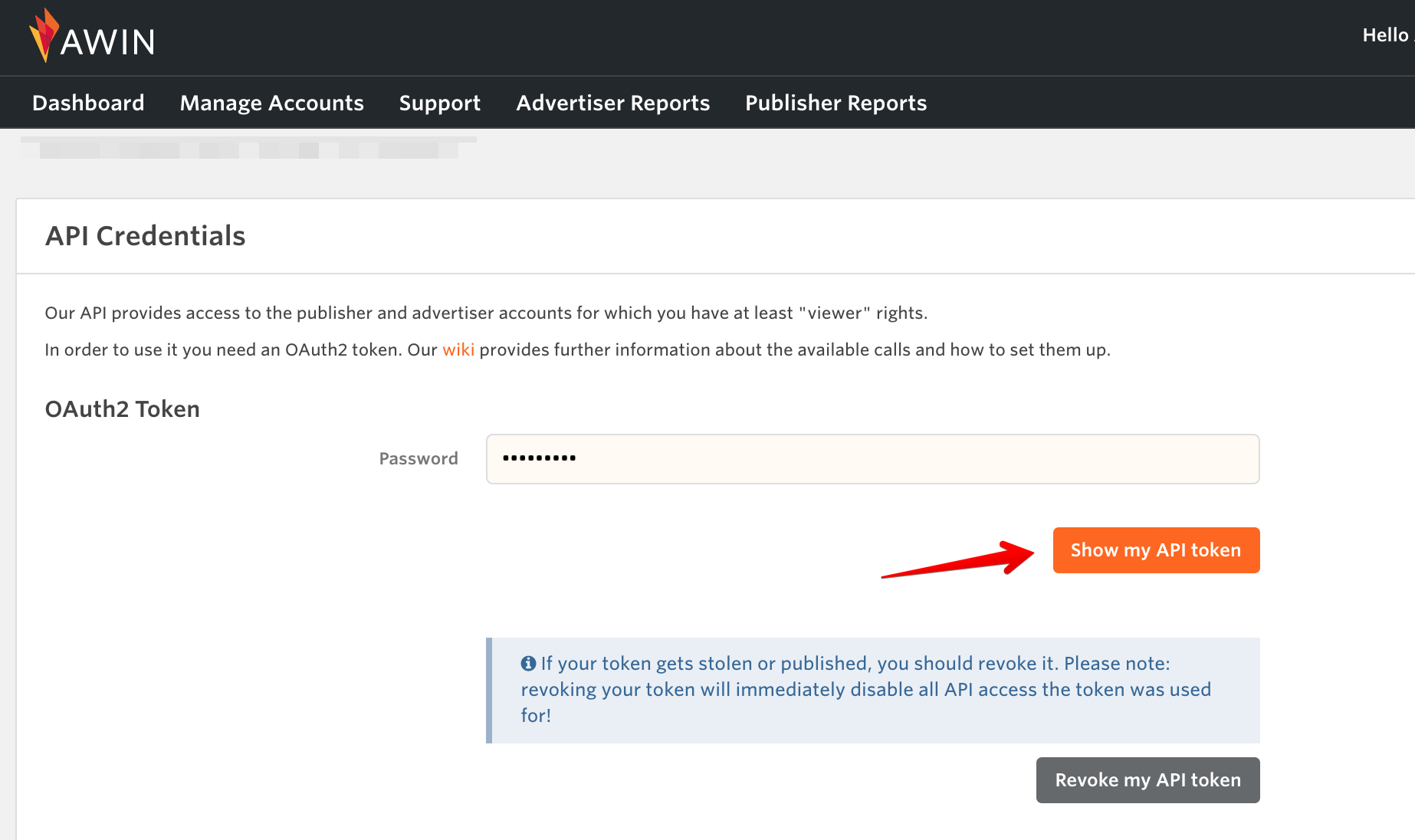The height and width of the screenshot is (840, 1415).
Task: Click the AWIN flame logo icon
Action: point(44,37)
